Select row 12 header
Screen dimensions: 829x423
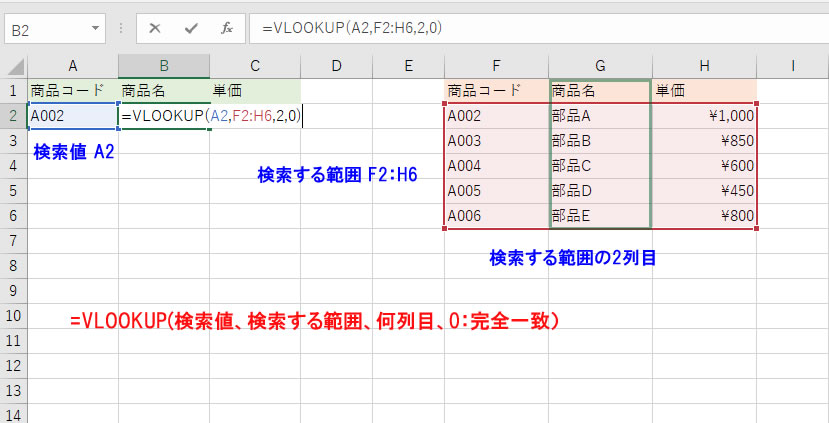point(14,366)
